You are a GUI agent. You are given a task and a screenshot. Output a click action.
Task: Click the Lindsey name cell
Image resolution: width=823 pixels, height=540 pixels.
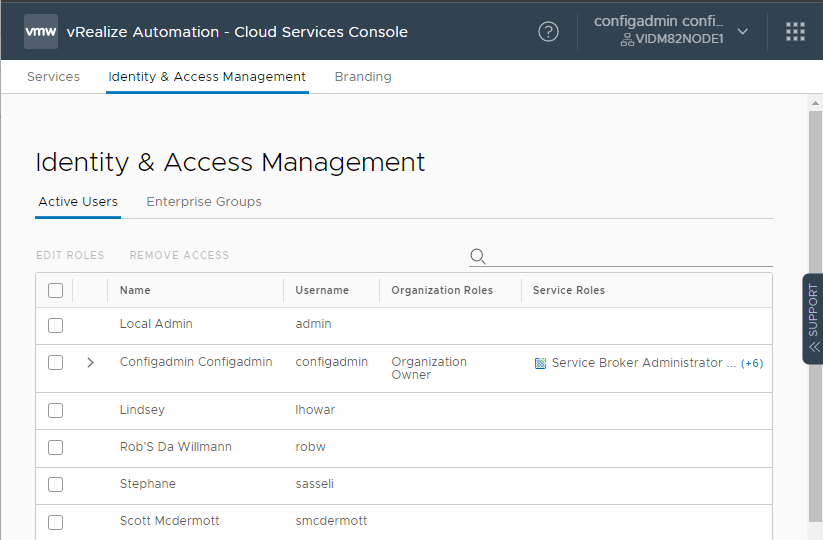pos(142,409)
